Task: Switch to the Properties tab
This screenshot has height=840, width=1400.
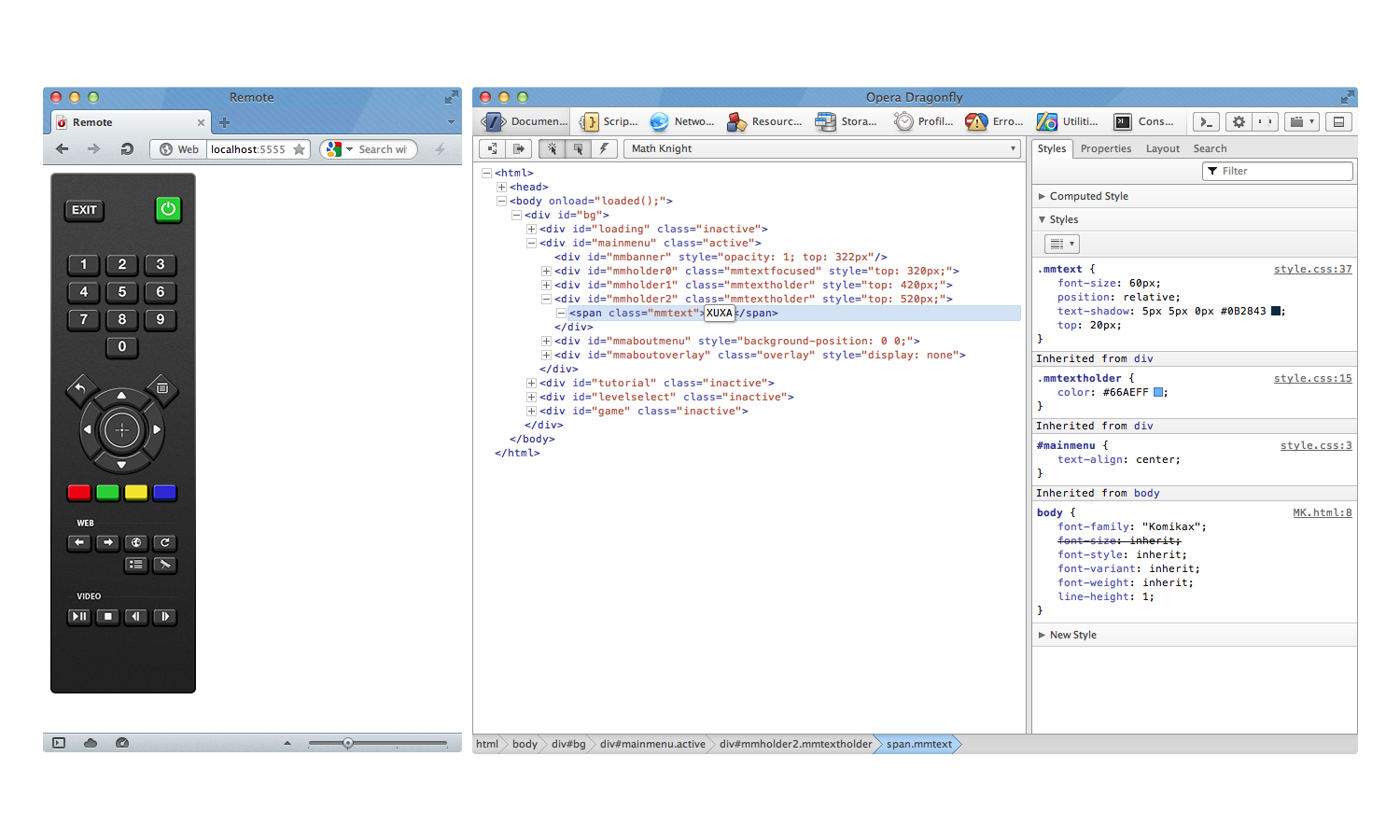Action: [1105, 148]
